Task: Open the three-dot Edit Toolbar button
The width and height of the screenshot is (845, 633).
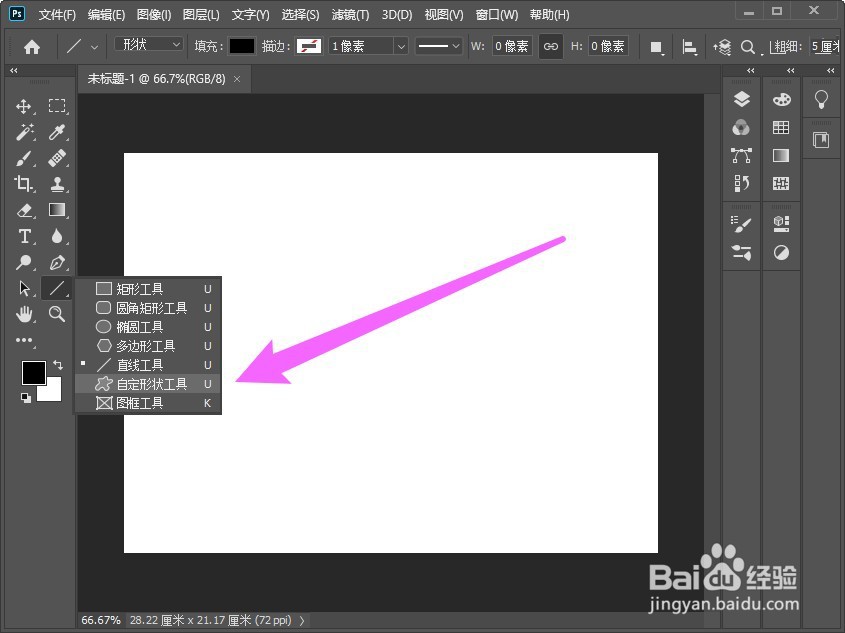Action: click(x=24, y=340)
